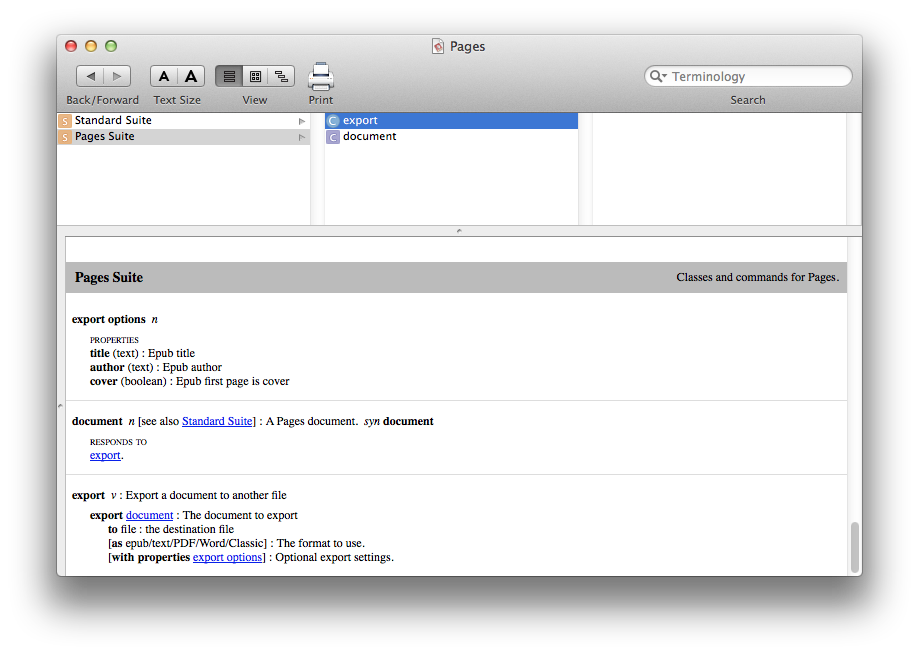
Task: Decrease text size with small A
Action: [x=164, y=76]
